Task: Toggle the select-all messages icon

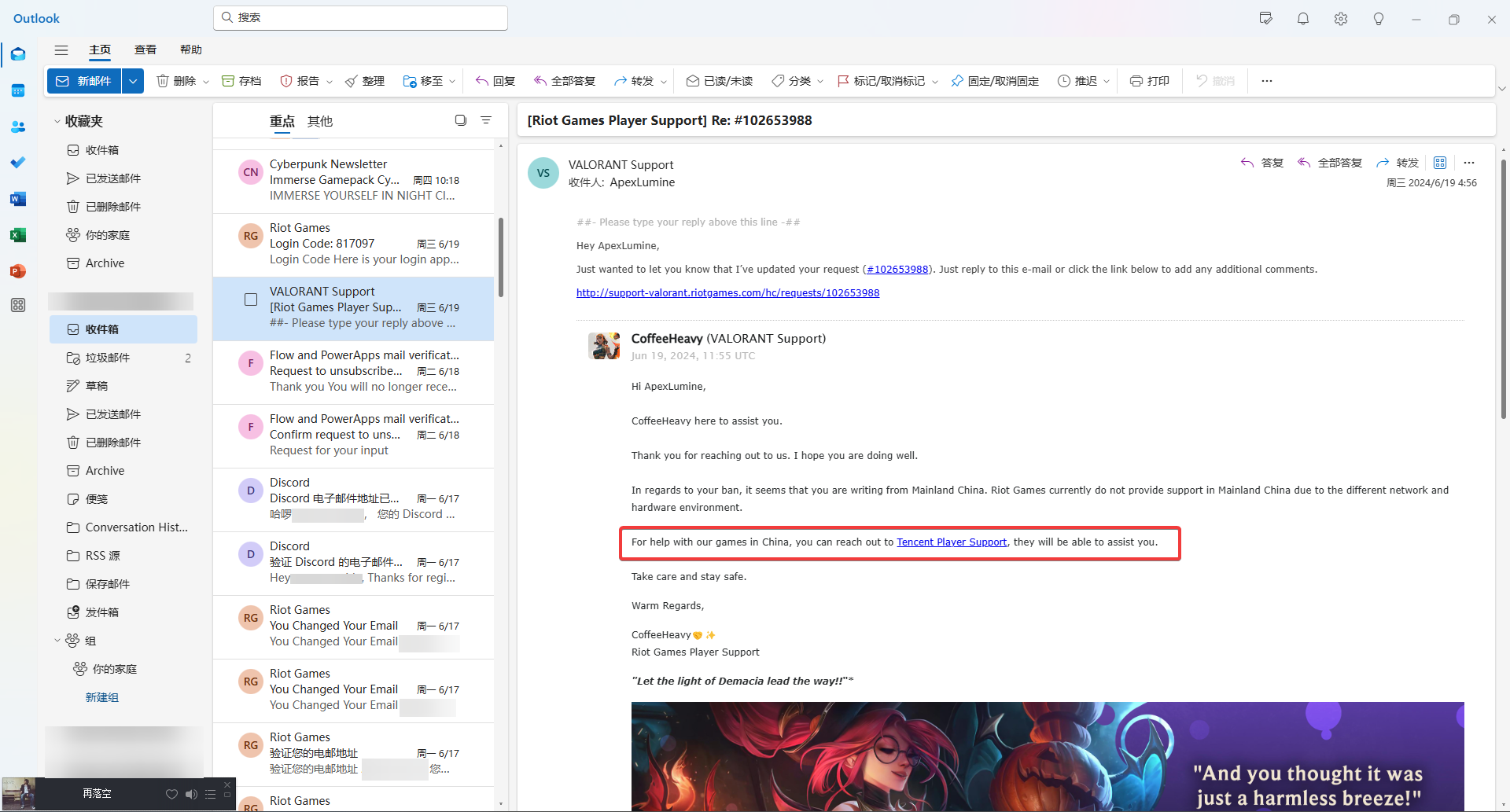Action: point(461,120)
